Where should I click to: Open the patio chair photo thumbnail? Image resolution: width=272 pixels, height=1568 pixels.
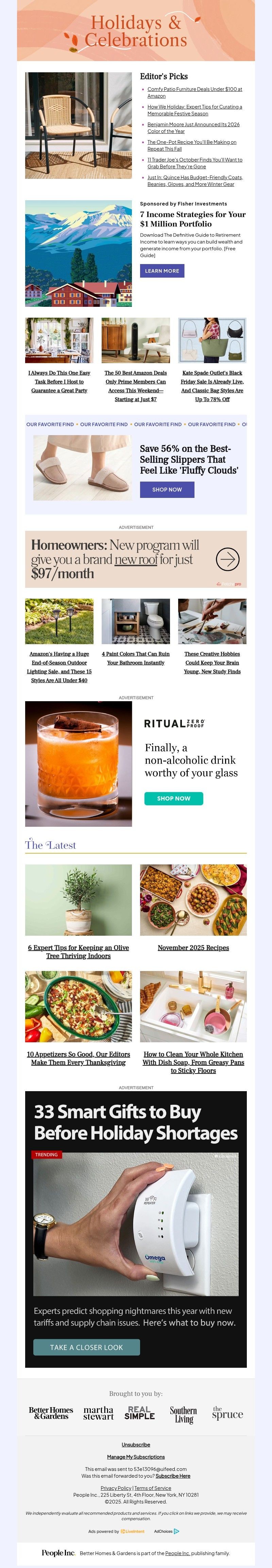click(x=78, y=125)
